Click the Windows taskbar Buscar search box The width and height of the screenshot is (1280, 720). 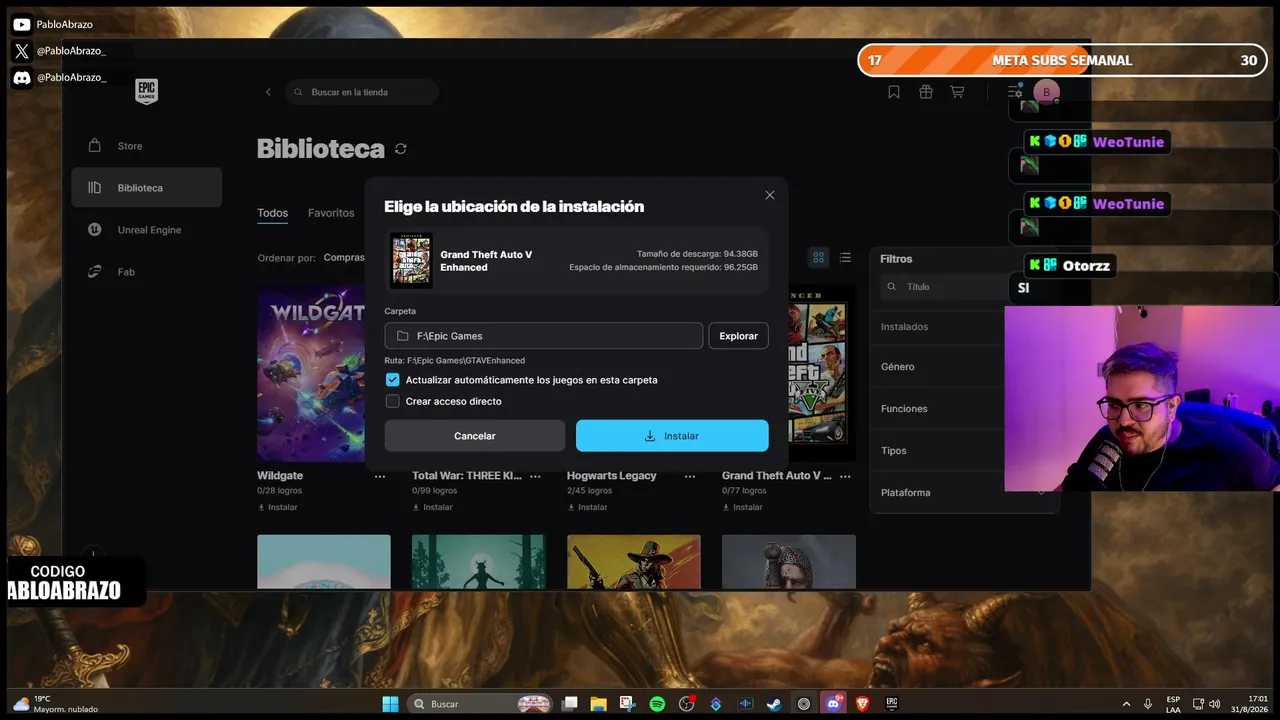(481, 704)
